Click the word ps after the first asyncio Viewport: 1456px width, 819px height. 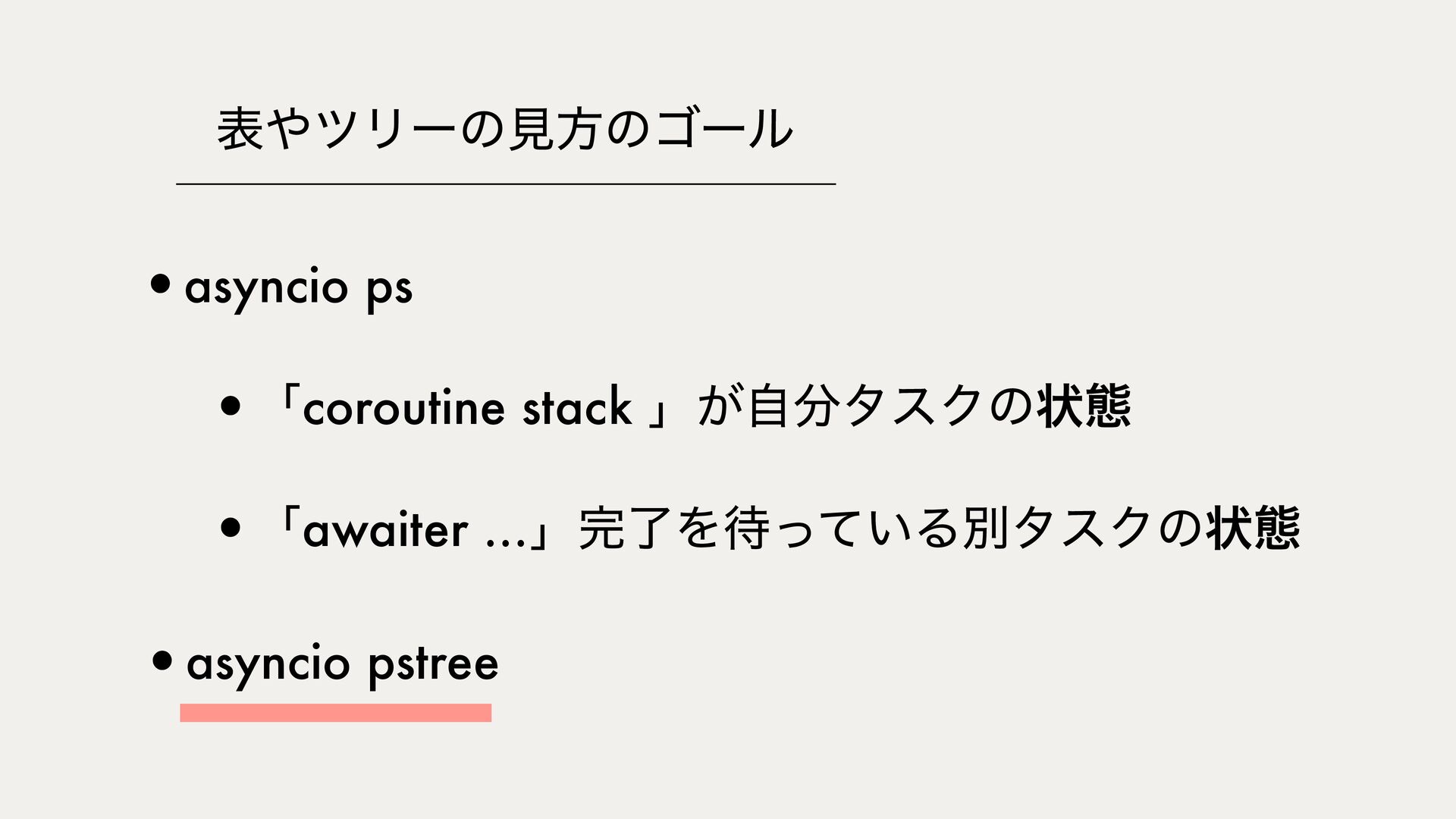pos(390,291)
